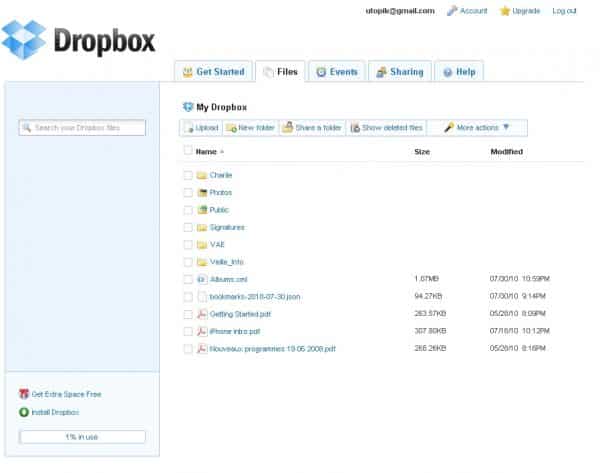Open the Install Dropbox link
The width and height of the screenshot is (600, 473).
pos(55,412)
